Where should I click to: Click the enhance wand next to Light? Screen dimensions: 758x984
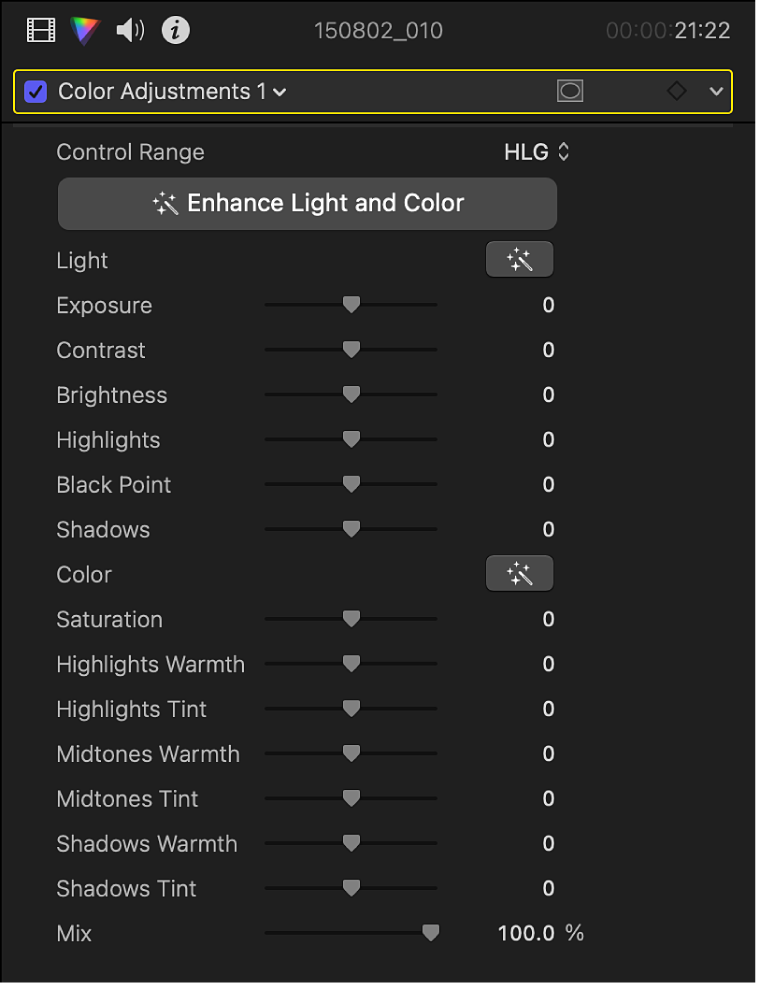click(x=519, y=258)
